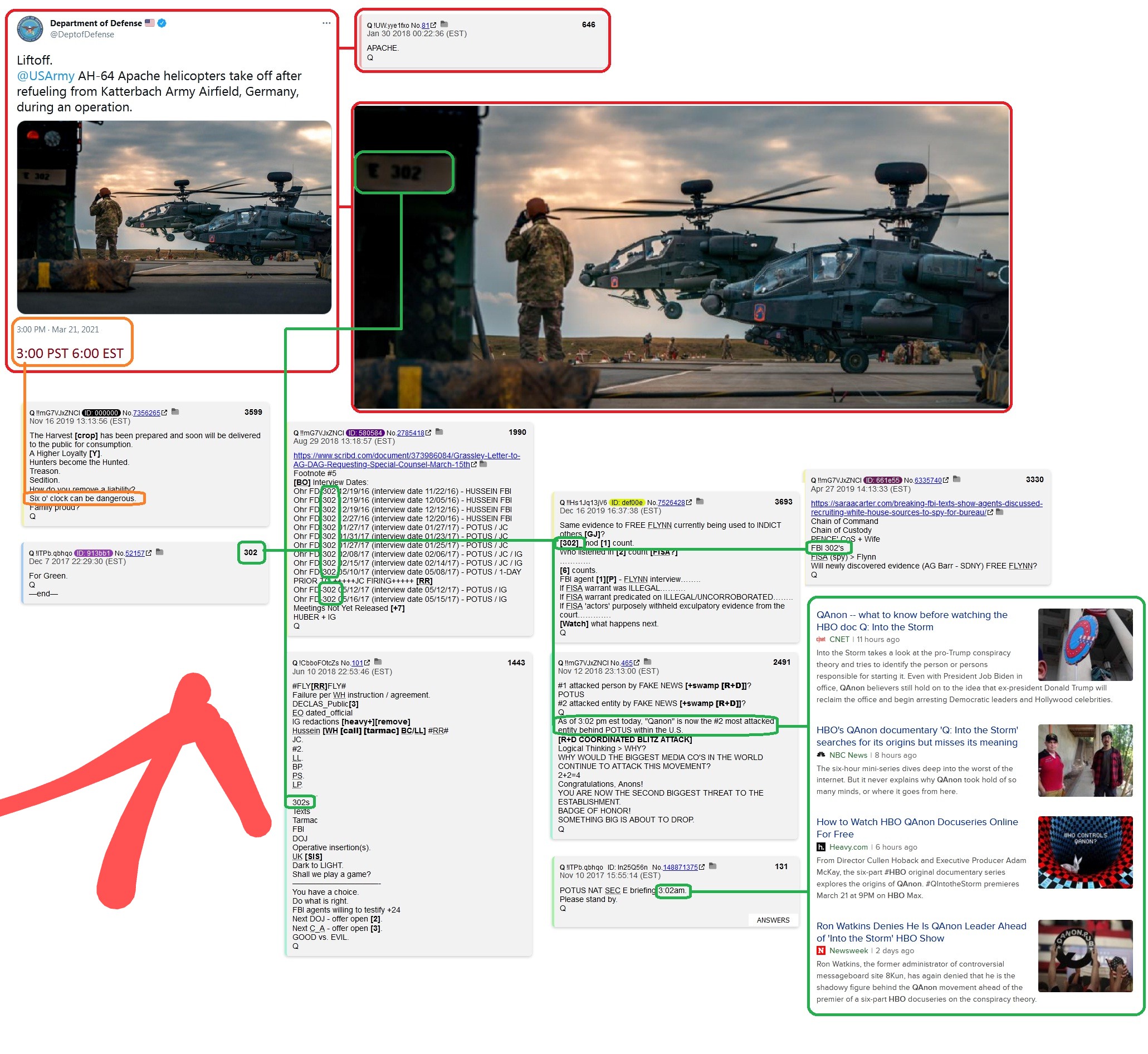Viewport: 1148px width, 1054px height.
Task: Click external-link icon after the saraacarter link
Action: click(990, 512)
